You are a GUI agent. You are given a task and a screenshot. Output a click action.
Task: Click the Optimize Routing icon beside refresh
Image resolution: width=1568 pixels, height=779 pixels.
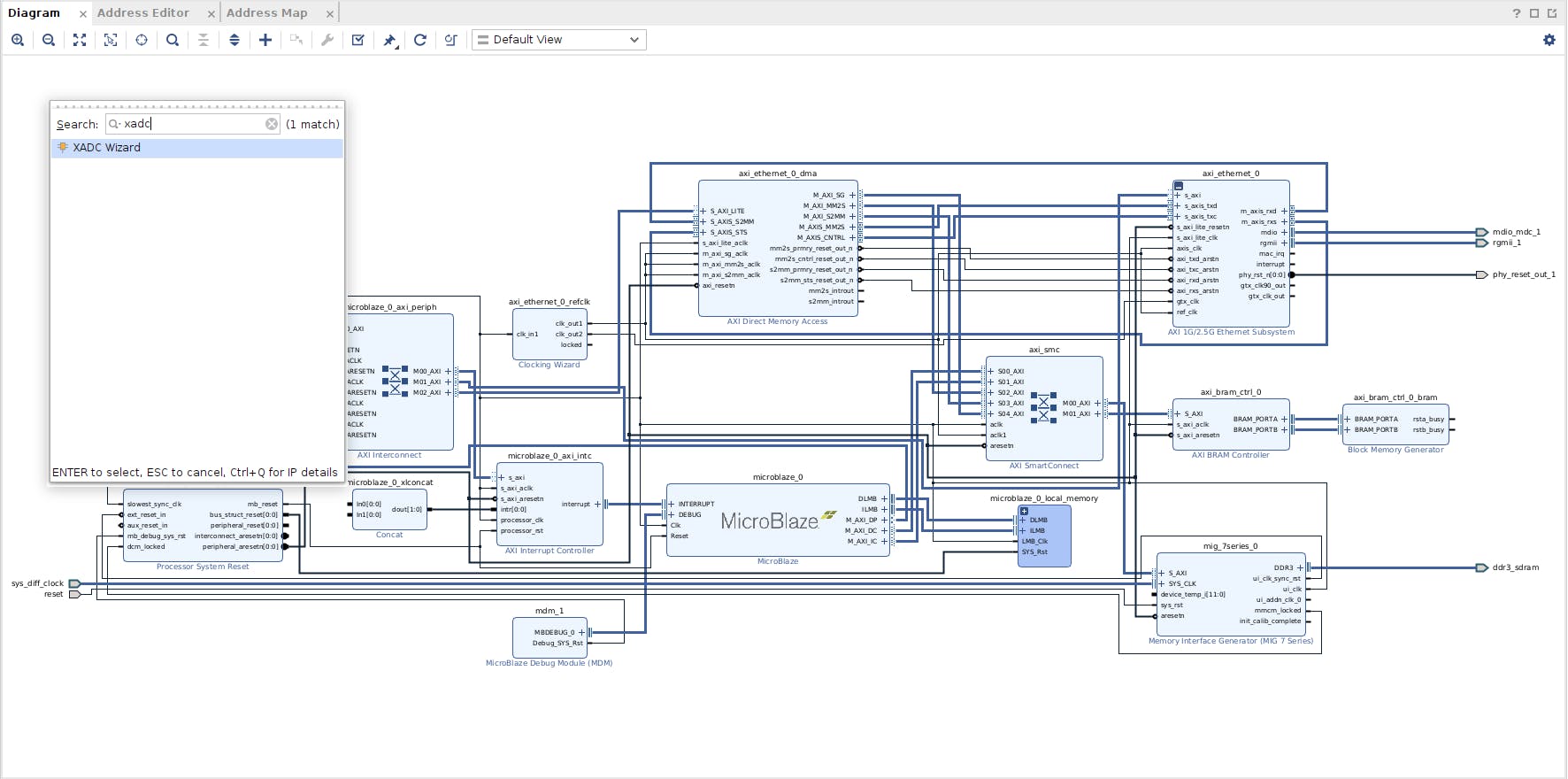tap(451, 40)
